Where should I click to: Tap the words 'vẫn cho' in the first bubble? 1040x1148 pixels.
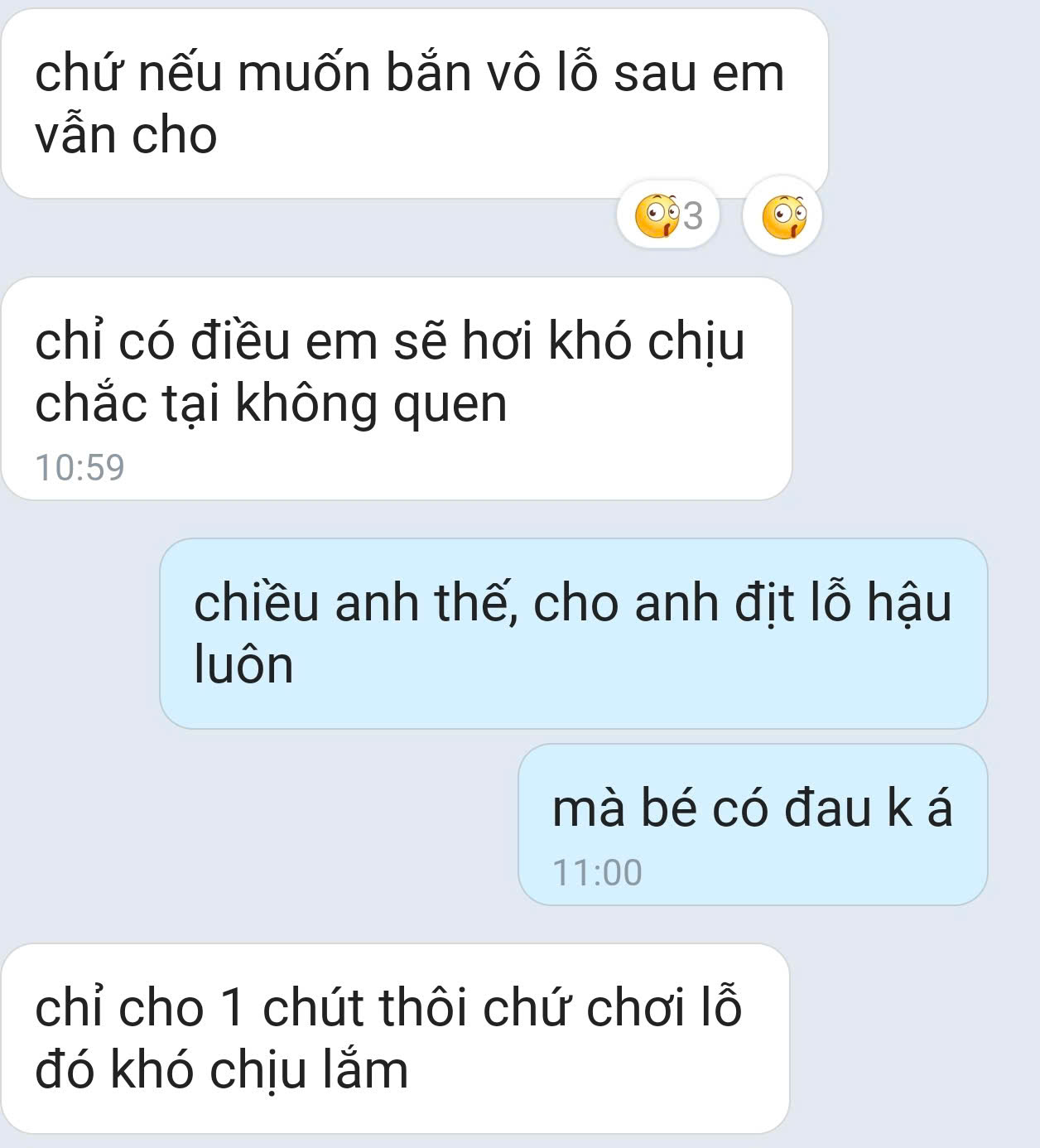coord(126,135)
